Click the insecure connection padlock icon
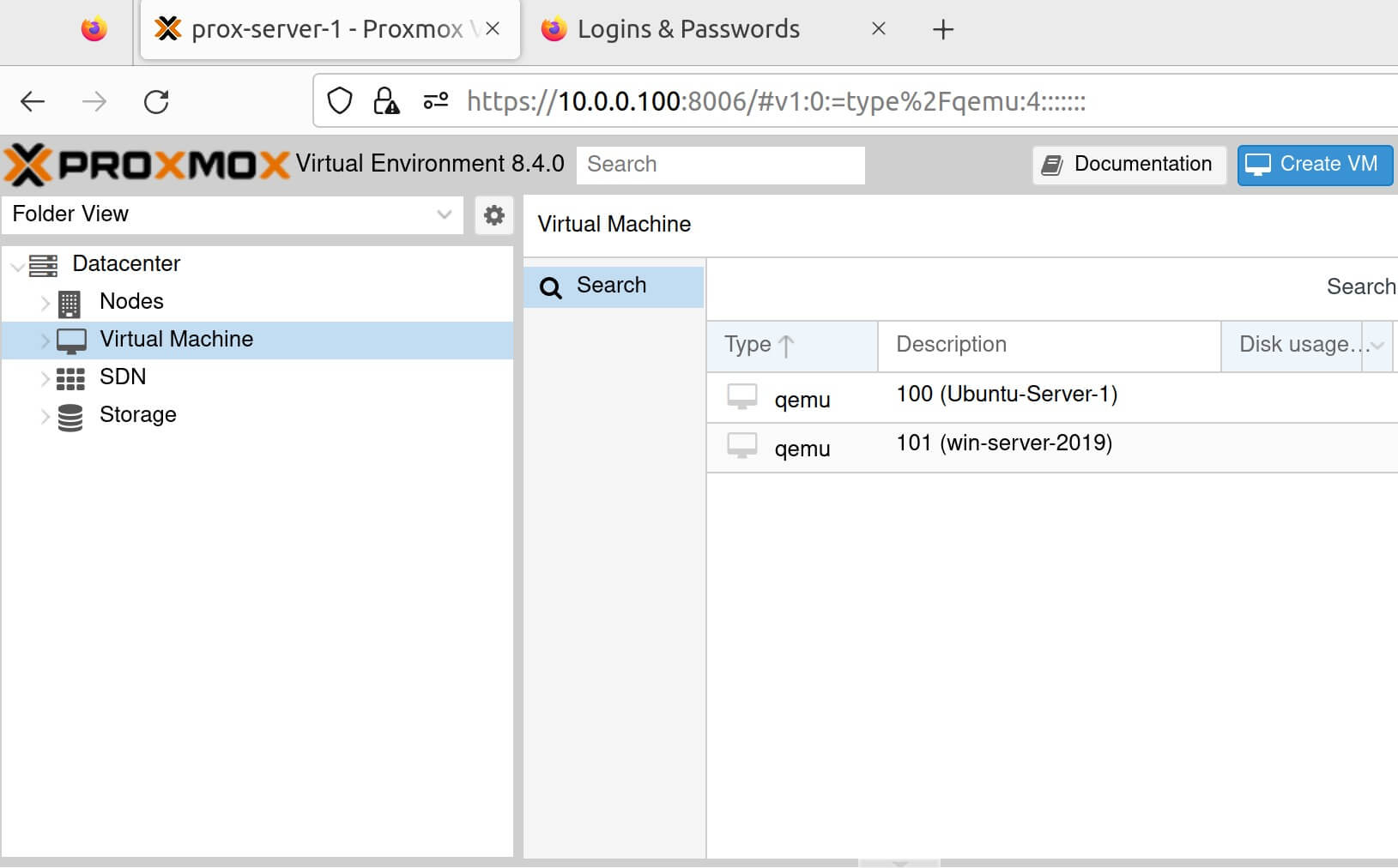 point(386,101)
